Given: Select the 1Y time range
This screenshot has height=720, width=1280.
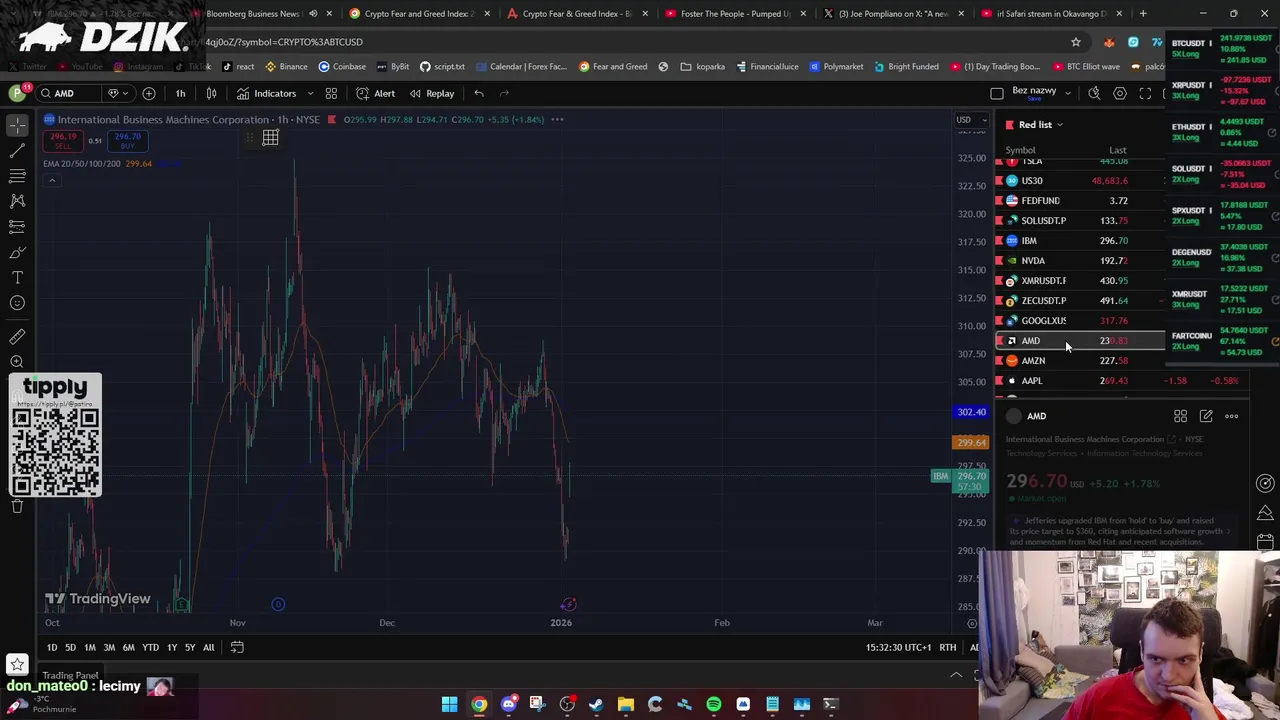Looking at the screenshot, I should pos(172,647).
